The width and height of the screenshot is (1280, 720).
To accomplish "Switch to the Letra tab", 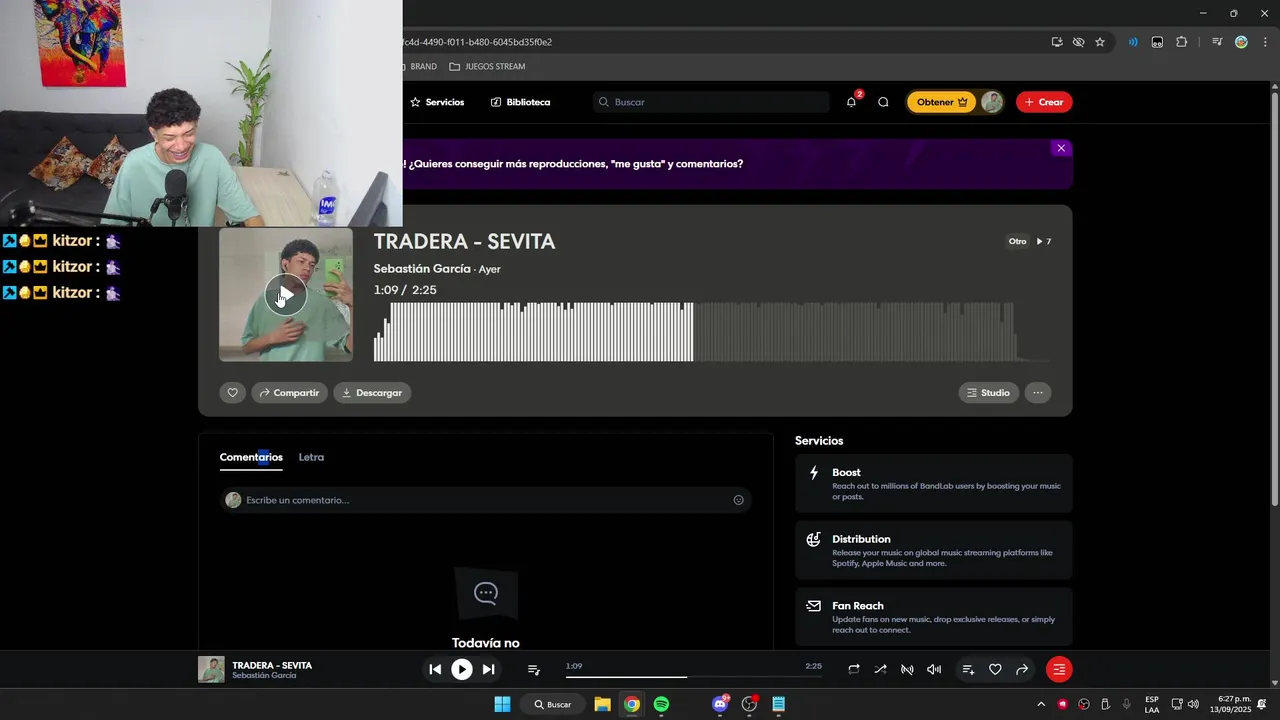I will (311, 457).
